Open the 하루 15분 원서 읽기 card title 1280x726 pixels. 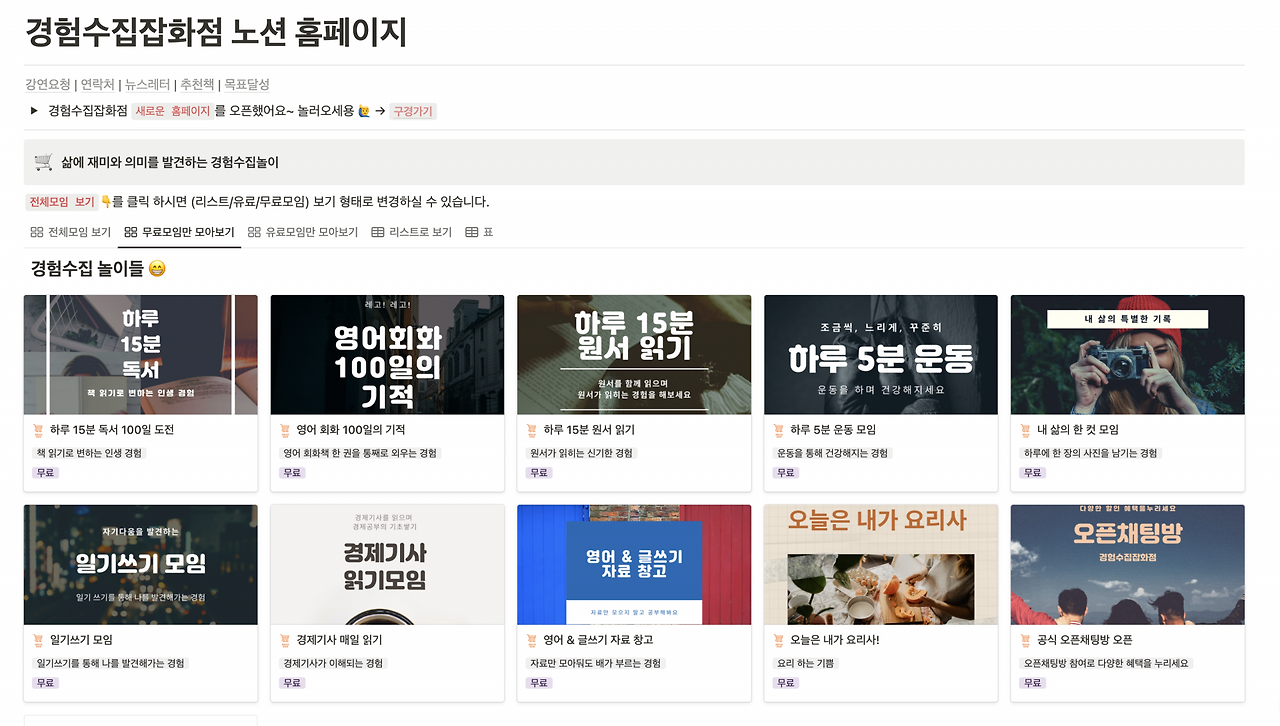[x=589, y=430]
